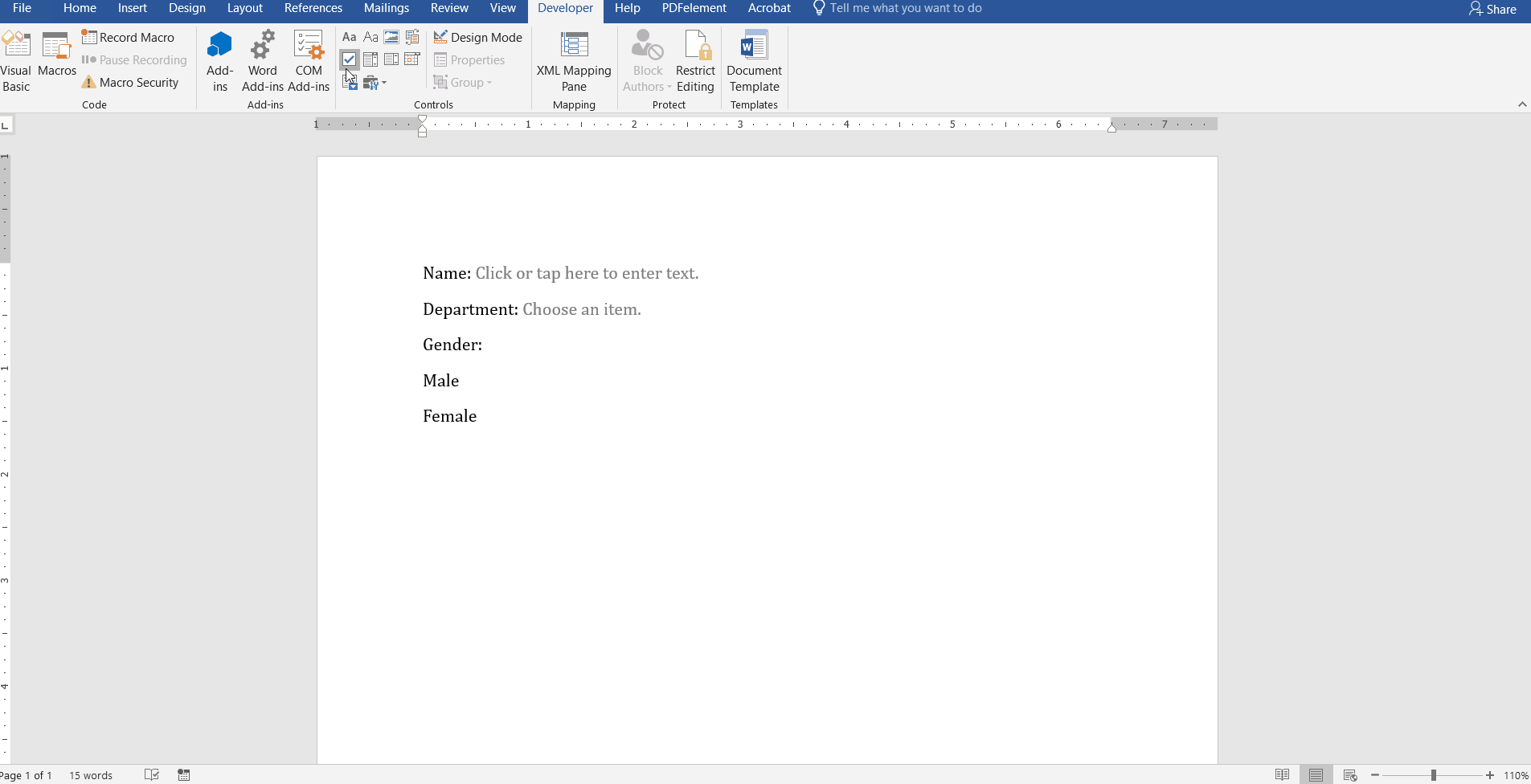Viewport: 1531px width, 784px height.
Task: Open the Macros dialog
Action: [56, 55]
